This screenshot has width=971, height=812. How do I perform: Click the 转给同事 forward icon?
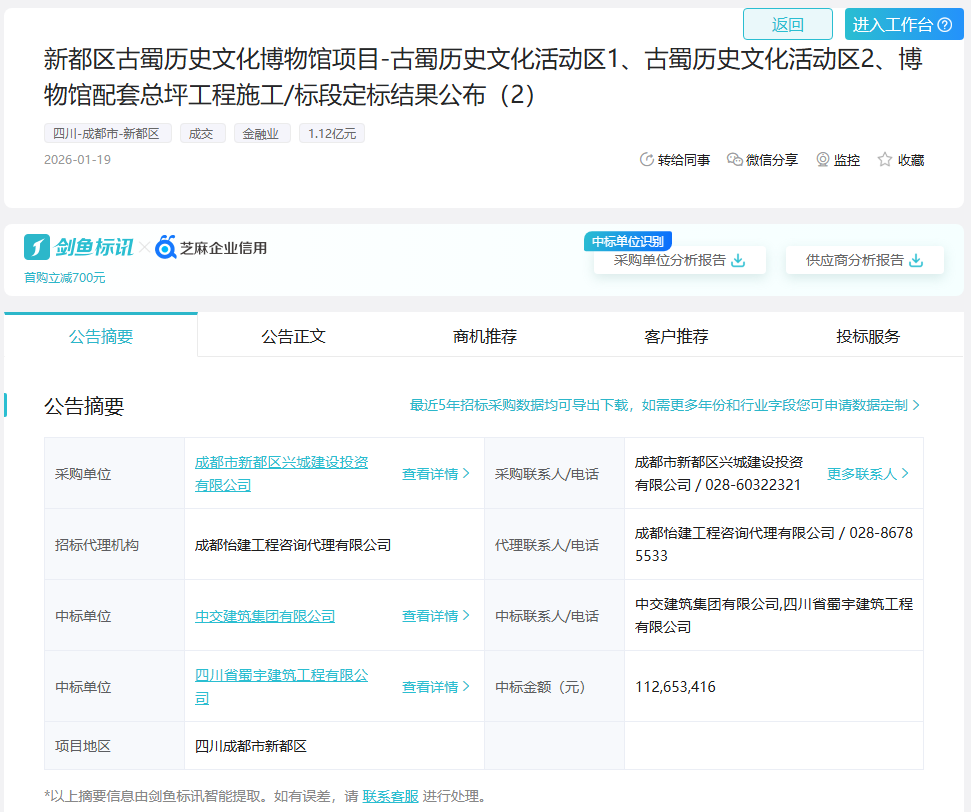647,160
